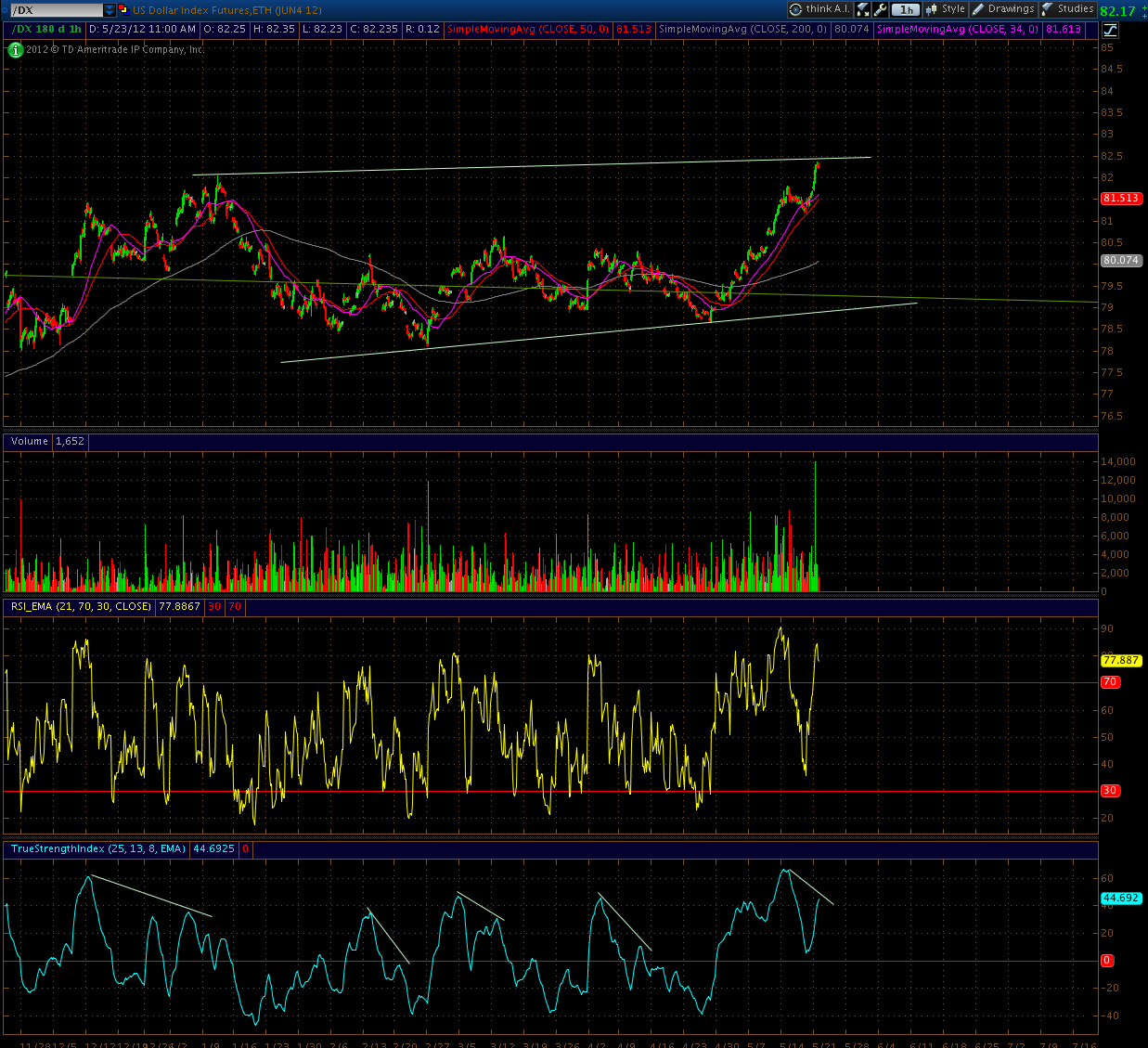Click the red 0 zero-line bubble on TSI axis
Viewport: 1148px width, 1048px height.
(1107, 961)
